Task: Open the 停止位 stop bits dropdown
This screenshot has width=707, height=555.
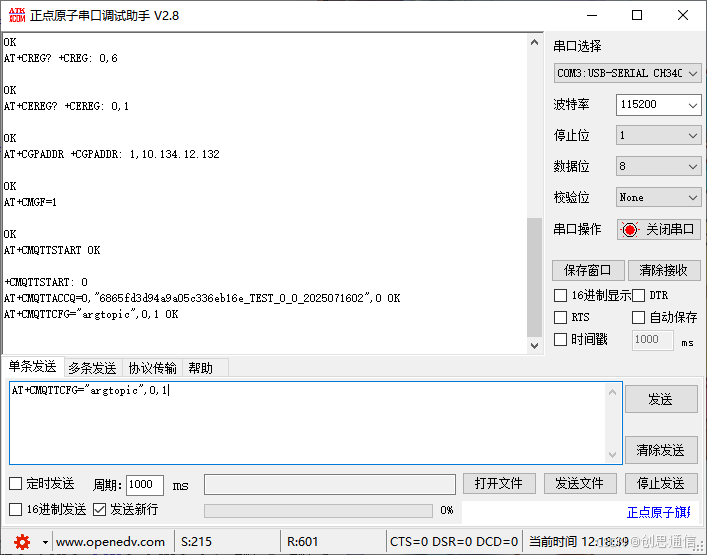Action: [658, 135]
